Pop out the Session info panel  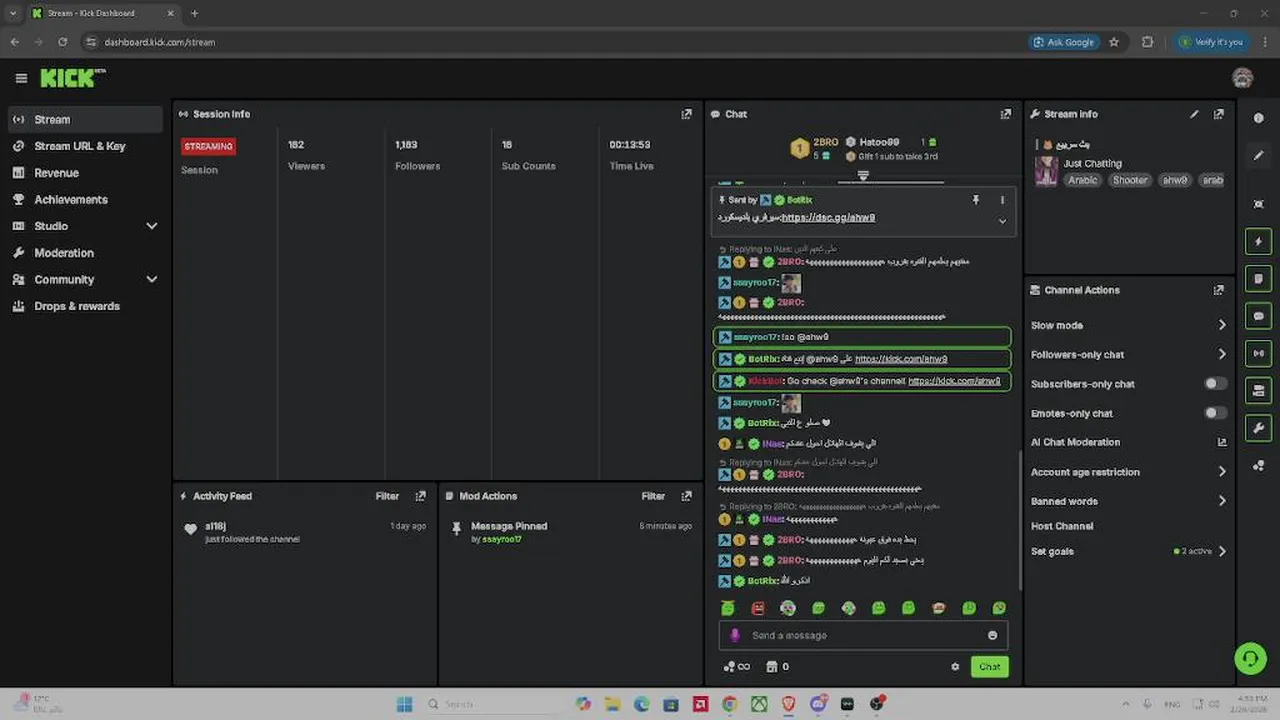tap(686, 114)
